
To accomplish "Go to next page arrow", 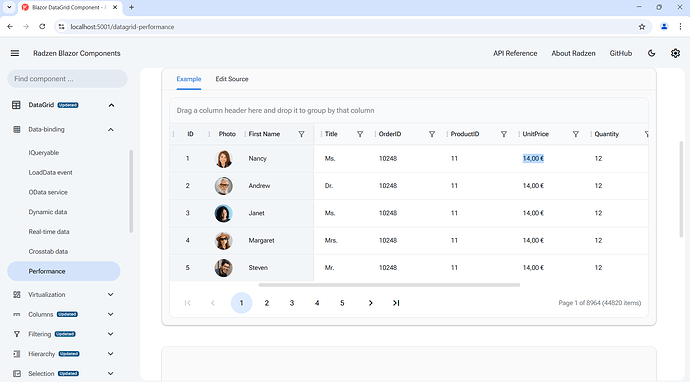I will 371,303.
